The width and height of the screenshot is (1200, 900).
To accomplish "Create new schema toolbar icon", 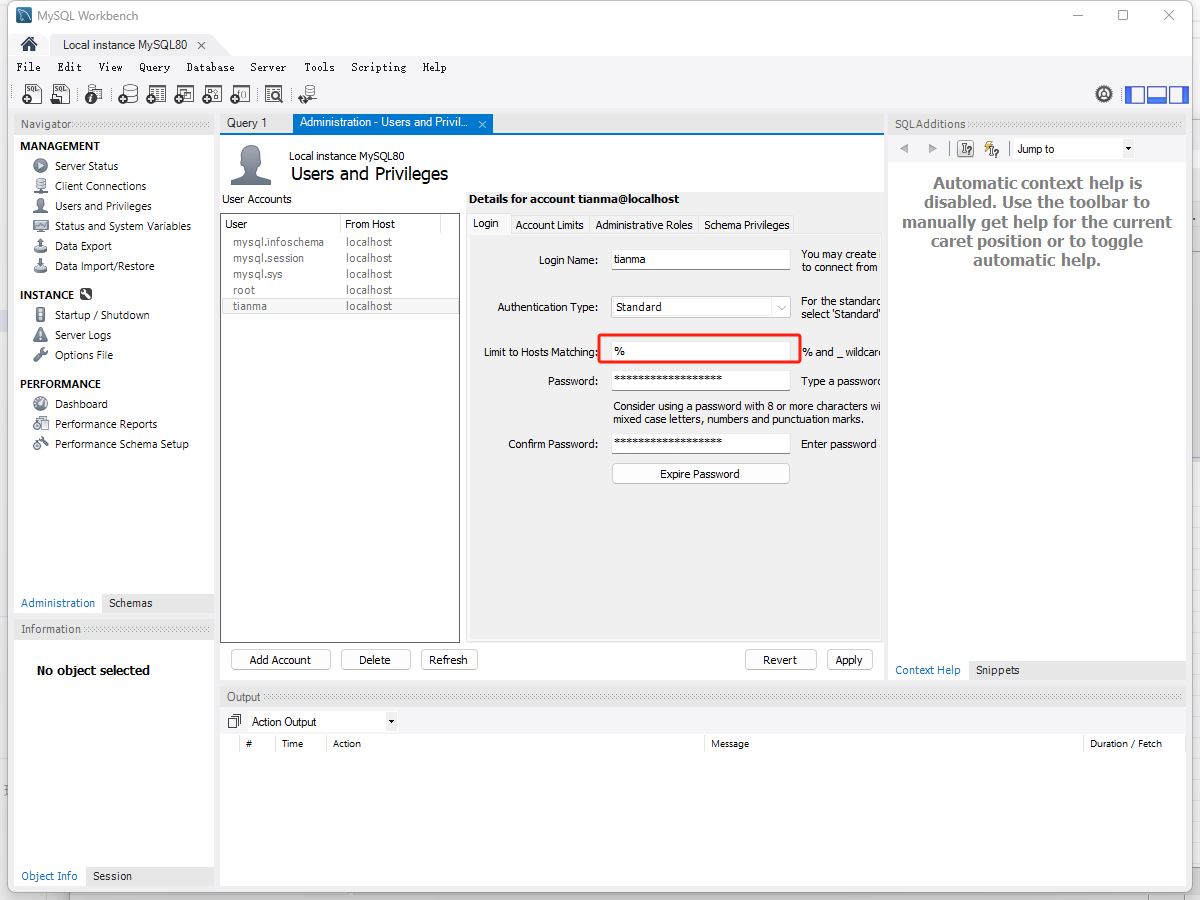I will click(x=128, y=94).
